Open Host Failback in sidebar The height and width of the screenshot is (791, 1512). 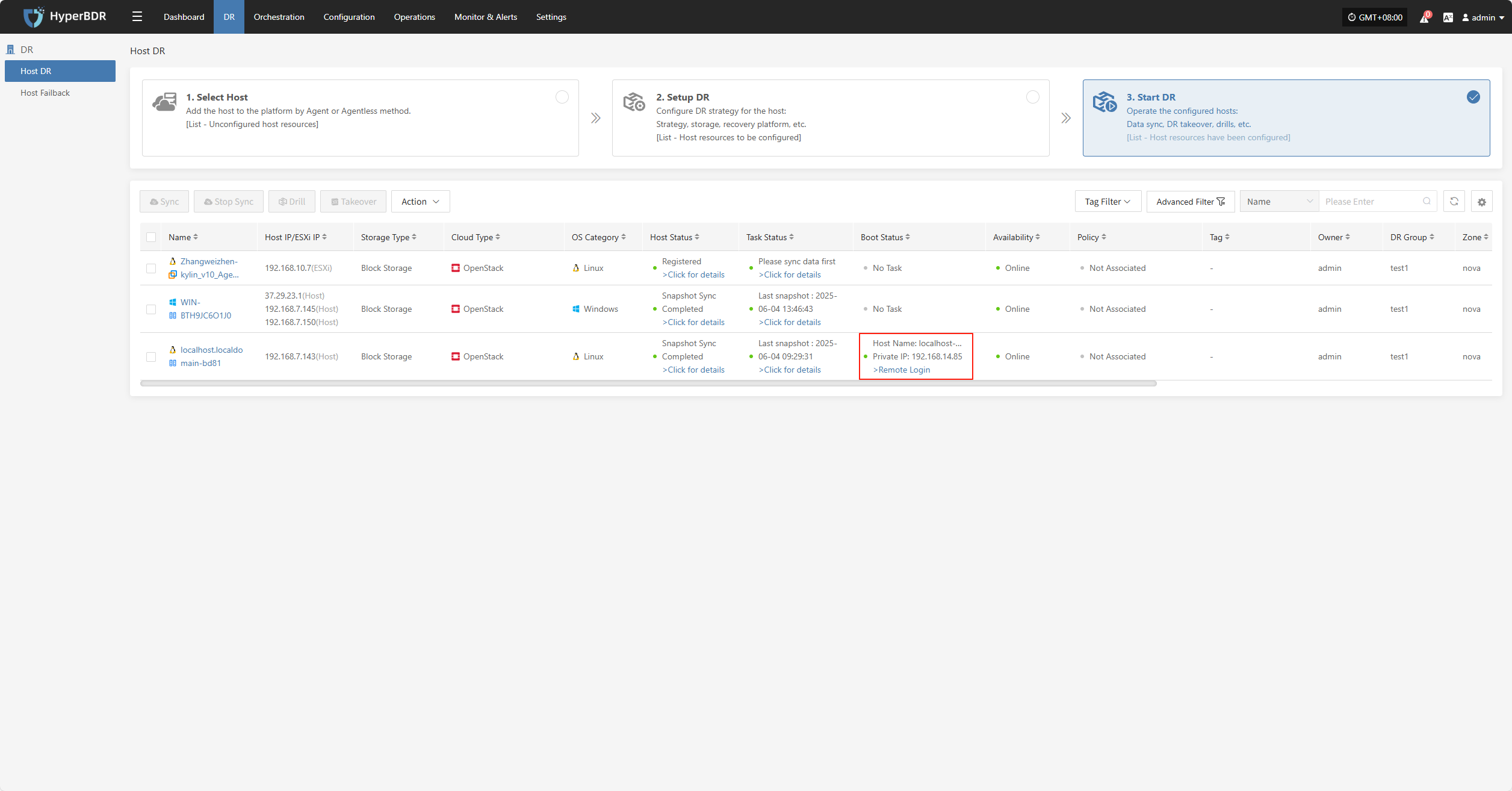point(45,93)
